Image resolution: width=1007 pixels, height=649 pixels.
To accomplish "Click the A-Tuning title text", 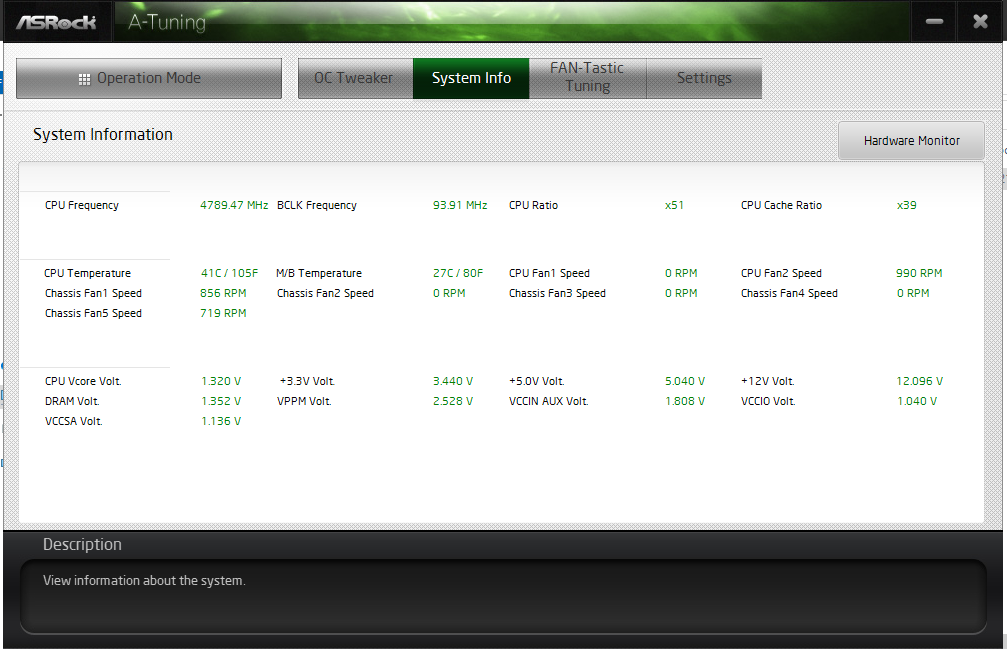I will [x=167, y=22].
